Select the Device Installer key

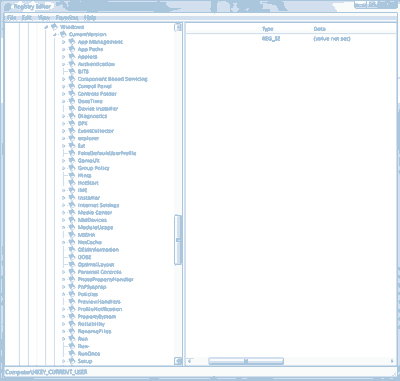pos(98,109)
